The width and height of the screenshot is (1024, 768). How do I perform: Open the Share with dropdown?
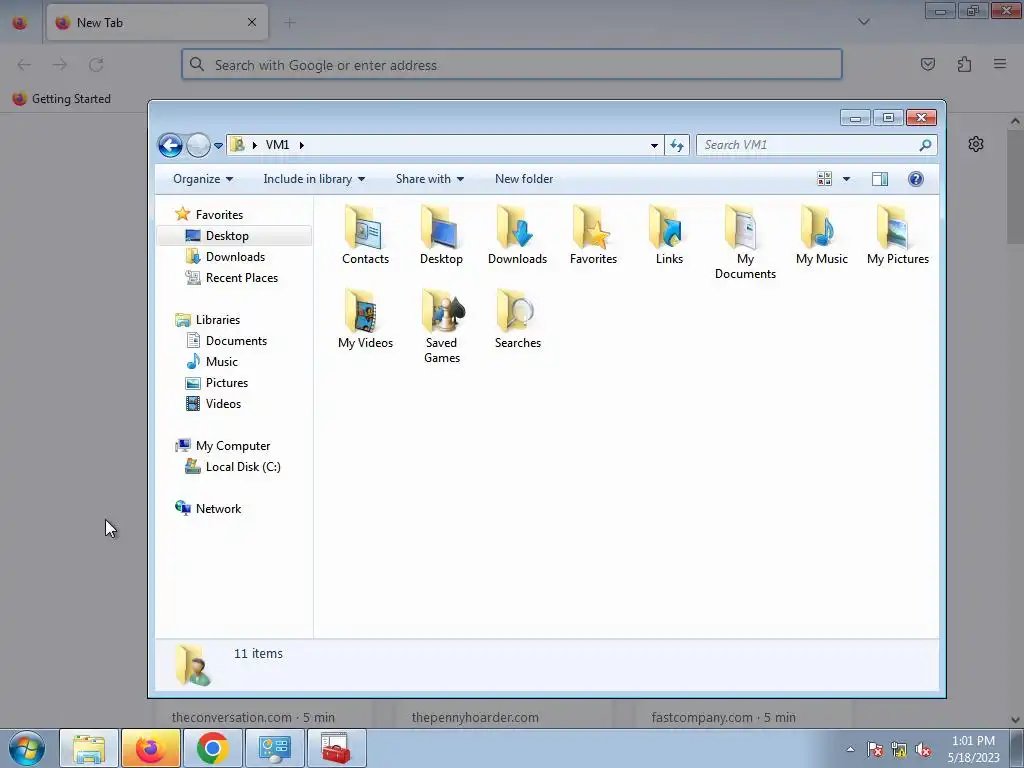coord(430,179)
